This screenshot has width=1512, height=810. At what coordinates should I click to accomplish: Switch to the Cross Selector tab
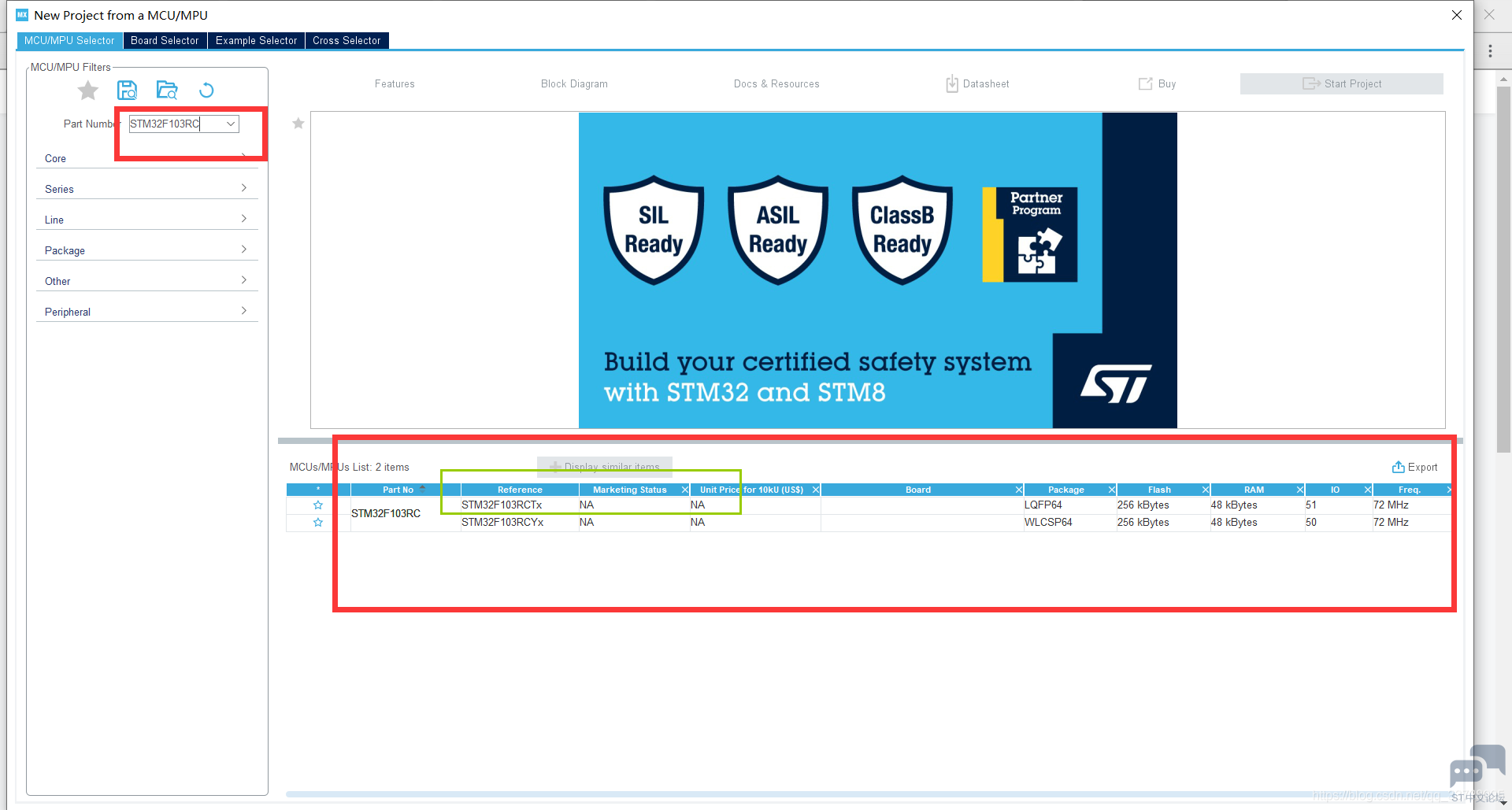[x=346, y=40]
